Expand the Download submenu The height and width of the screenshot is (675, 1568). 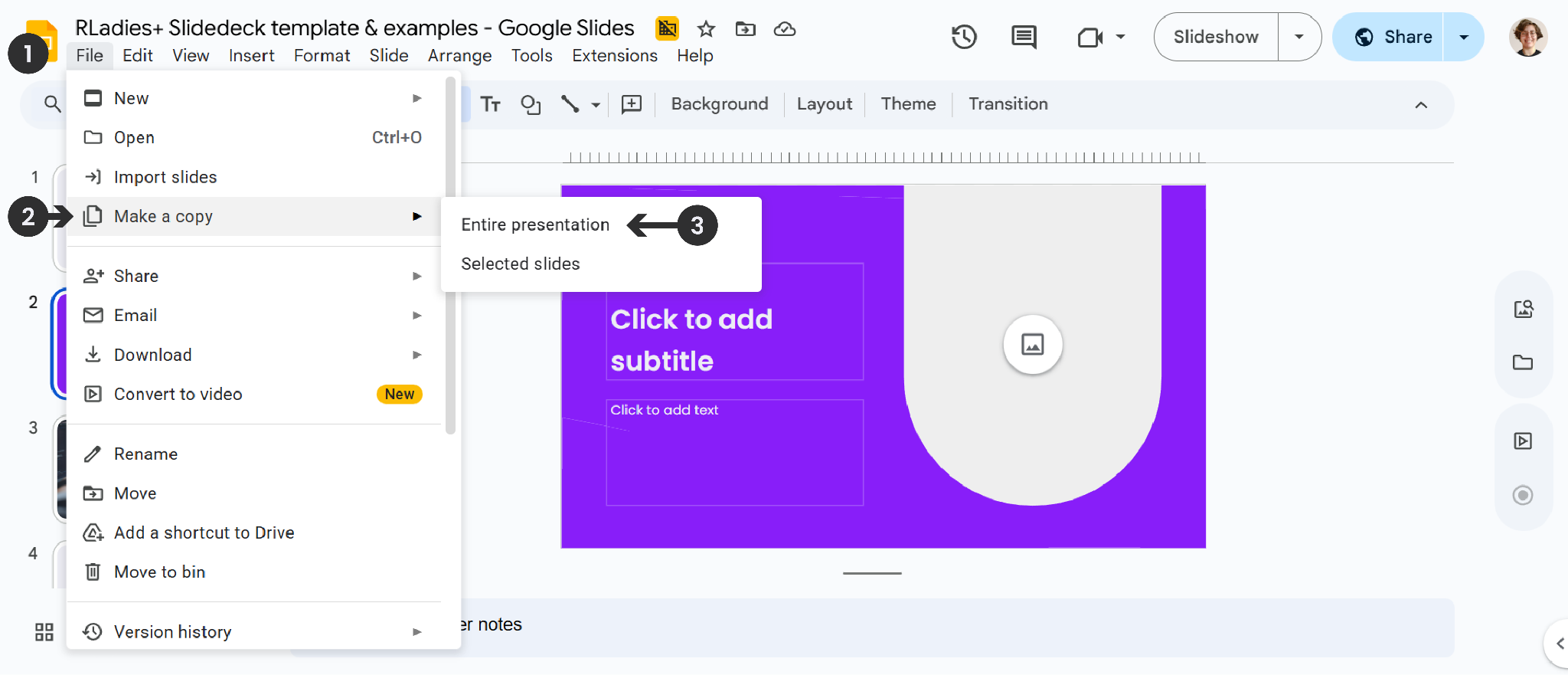pos(254,355)
